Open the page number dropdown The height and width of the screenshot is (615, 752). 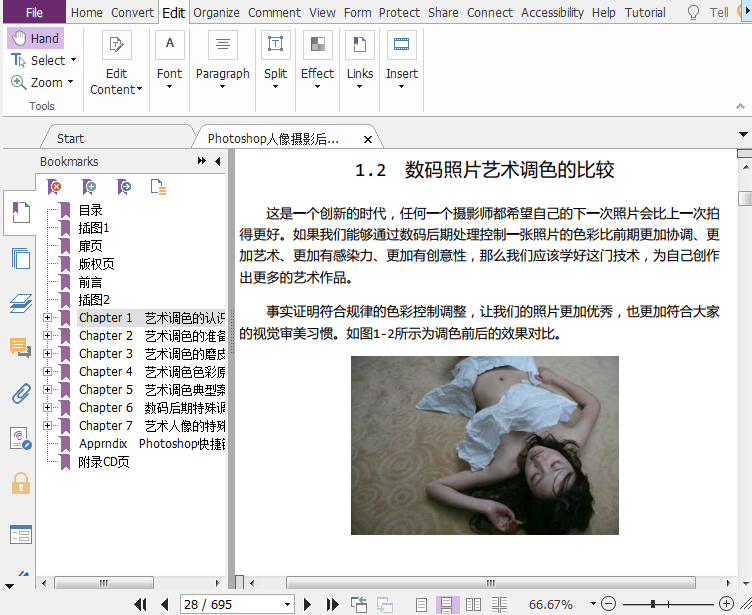(x=288, y=604)
